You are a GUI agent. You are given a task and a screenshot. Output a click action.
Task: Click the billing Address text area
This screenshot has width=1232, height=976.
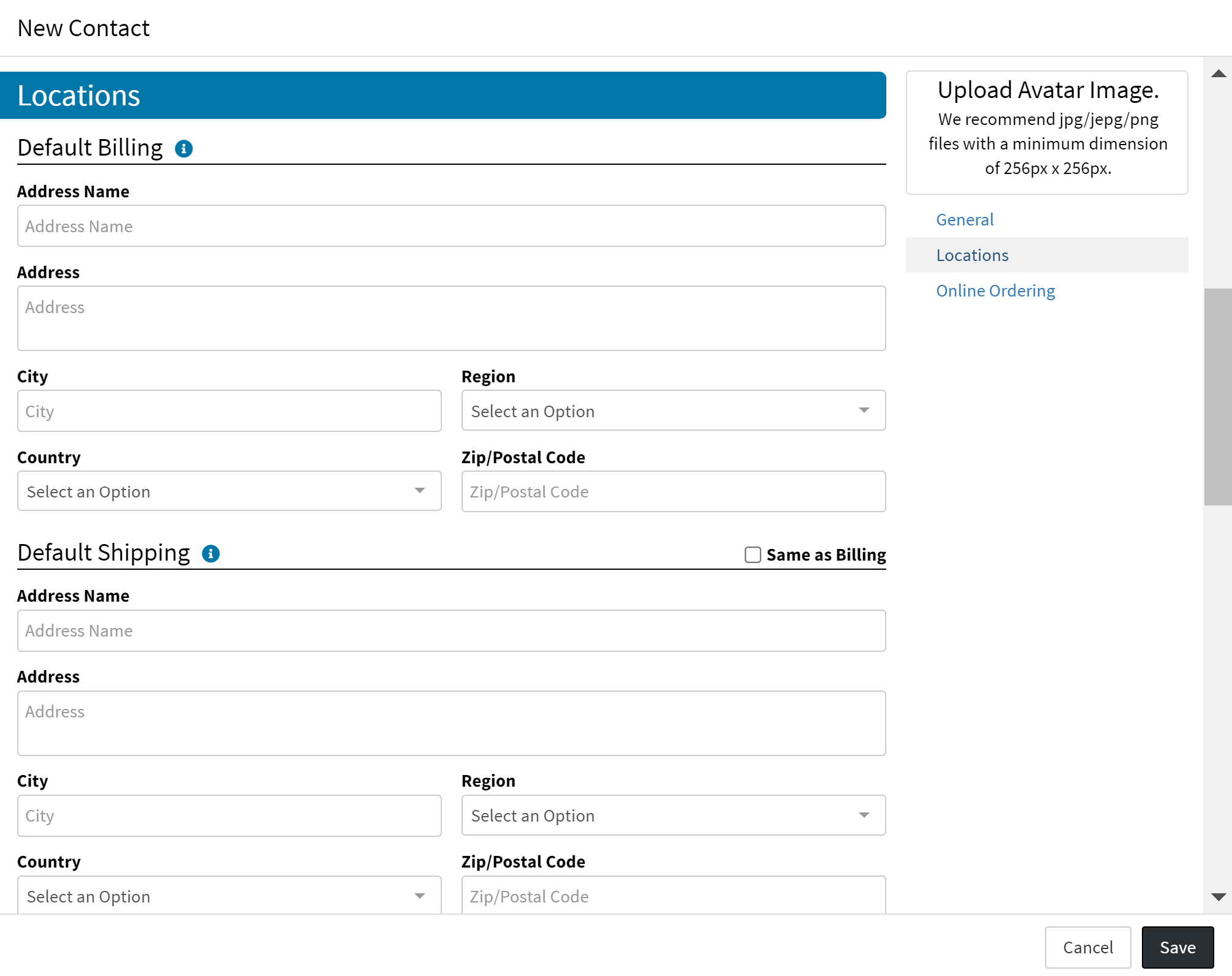[451, 319]
